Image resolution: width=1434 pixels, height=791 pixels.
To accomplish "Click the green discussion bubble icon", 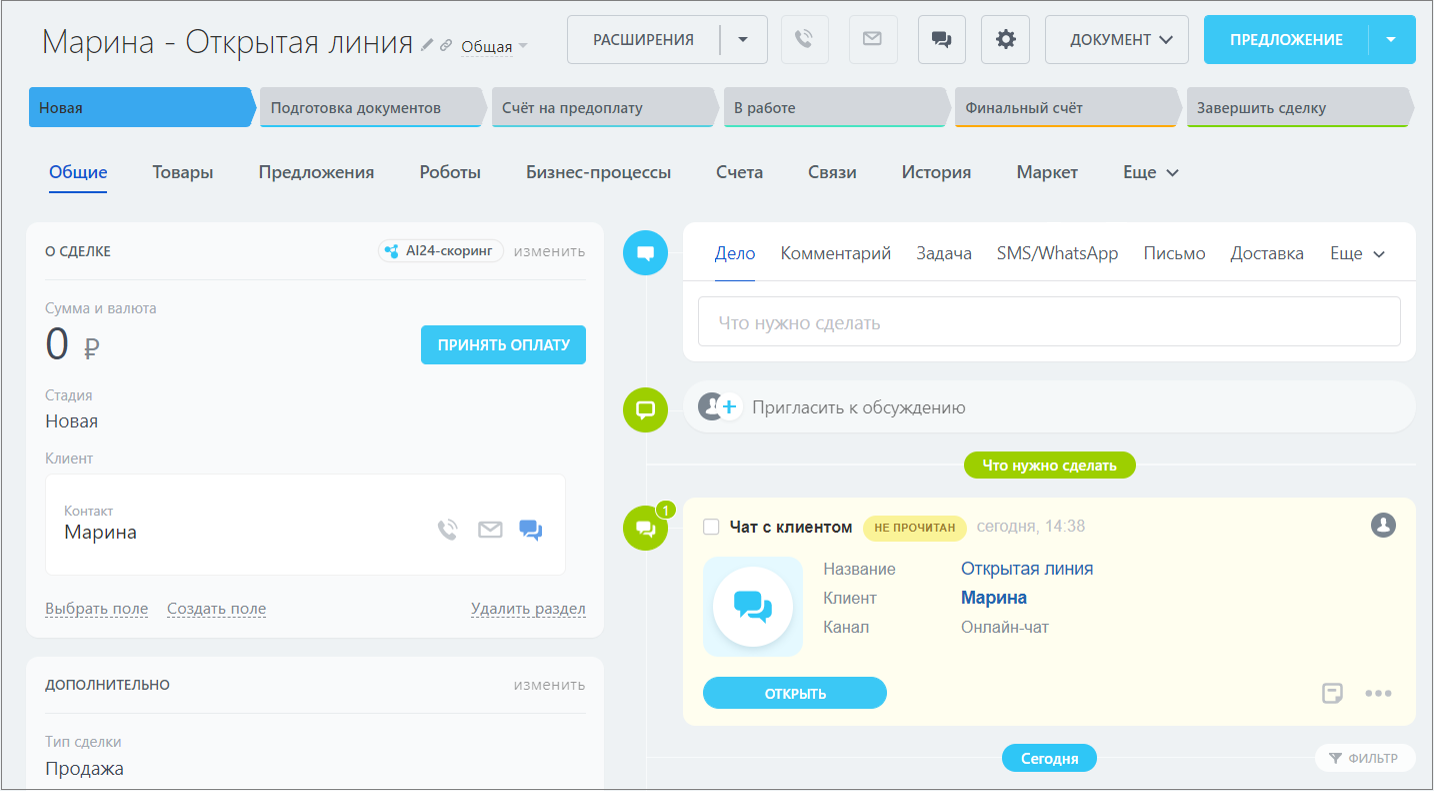I will [645, 410].
